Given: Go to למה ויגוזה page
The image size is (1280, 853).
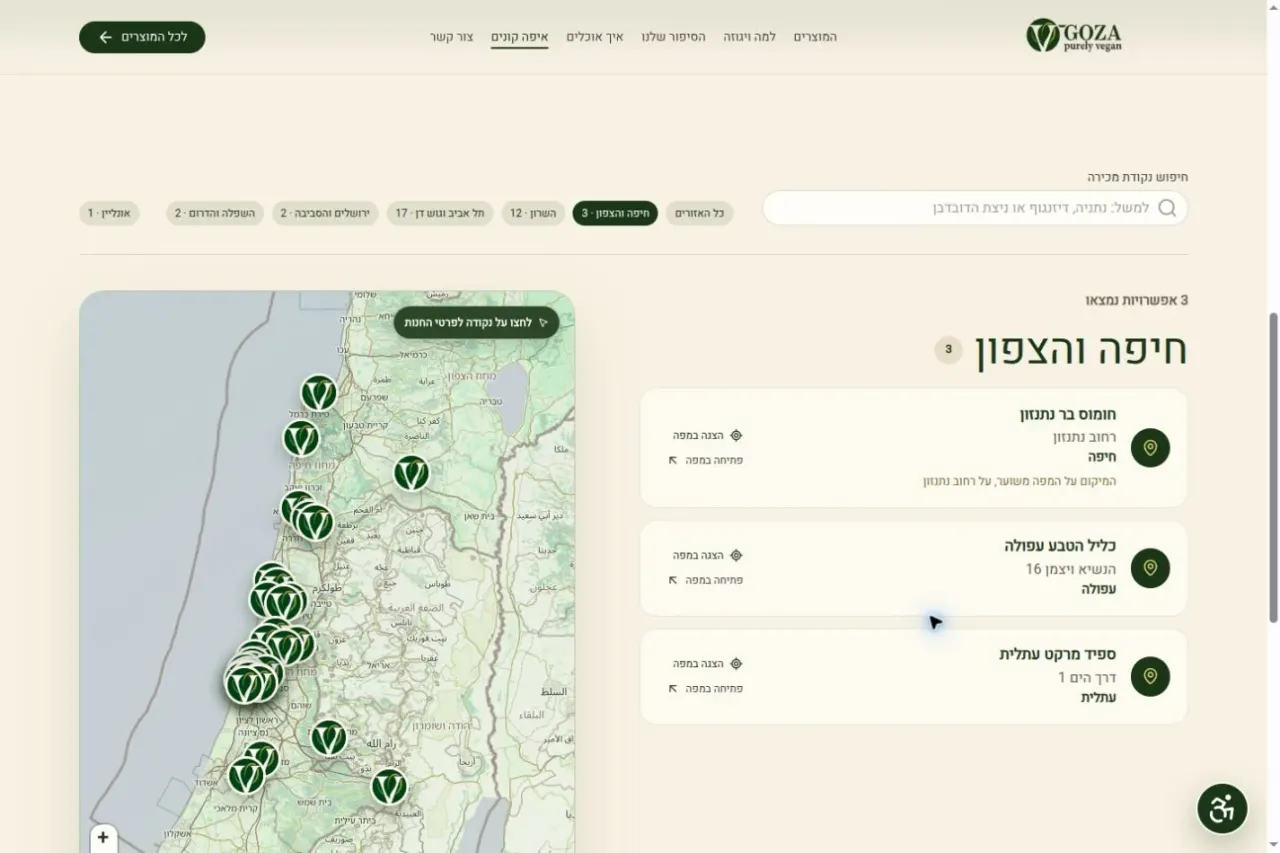Looking at the screenshot, I should click(749, 37).
